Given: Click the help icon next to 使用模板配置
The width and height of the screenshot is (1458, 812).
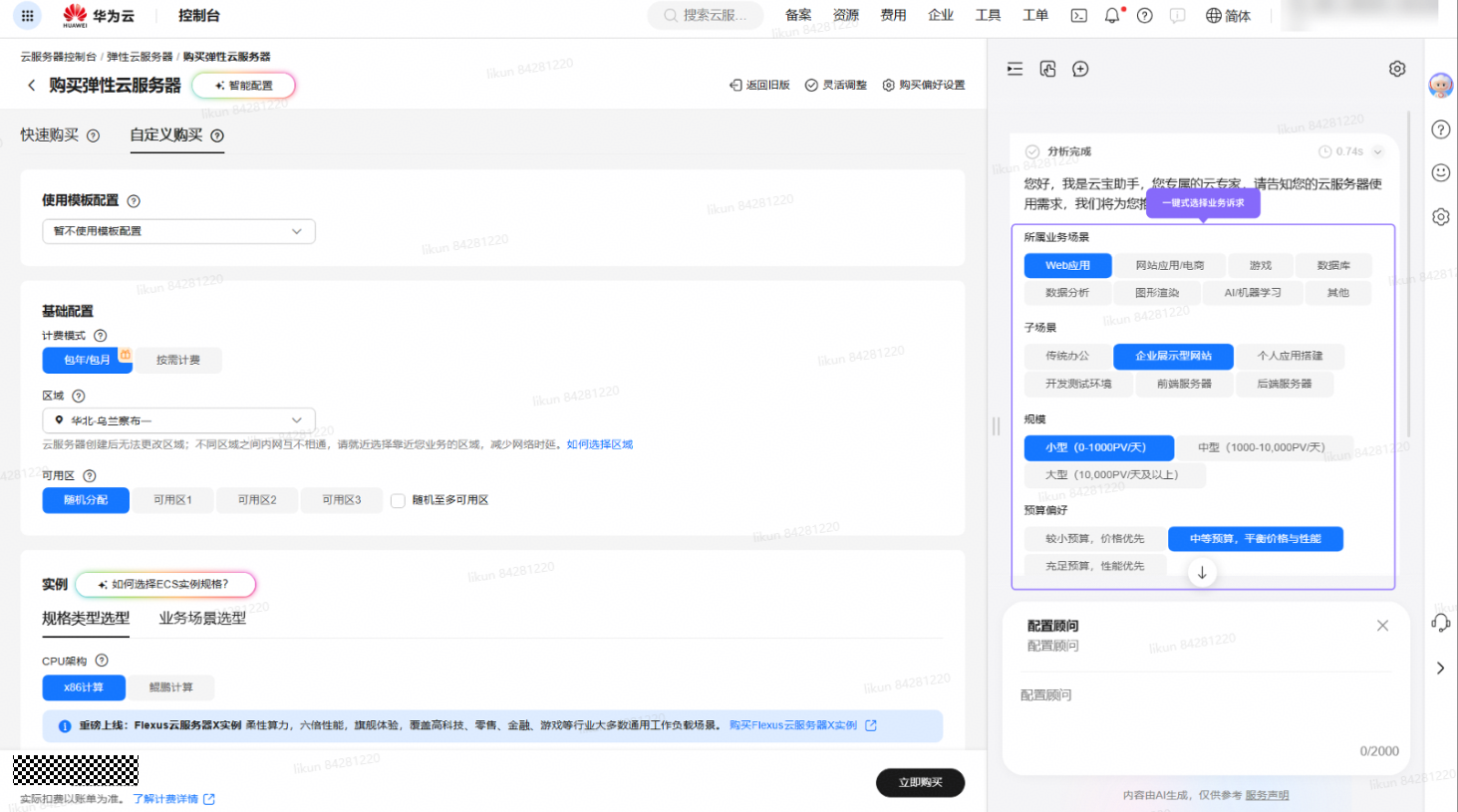Looking at the screenshot, I should tap(134, 201).
